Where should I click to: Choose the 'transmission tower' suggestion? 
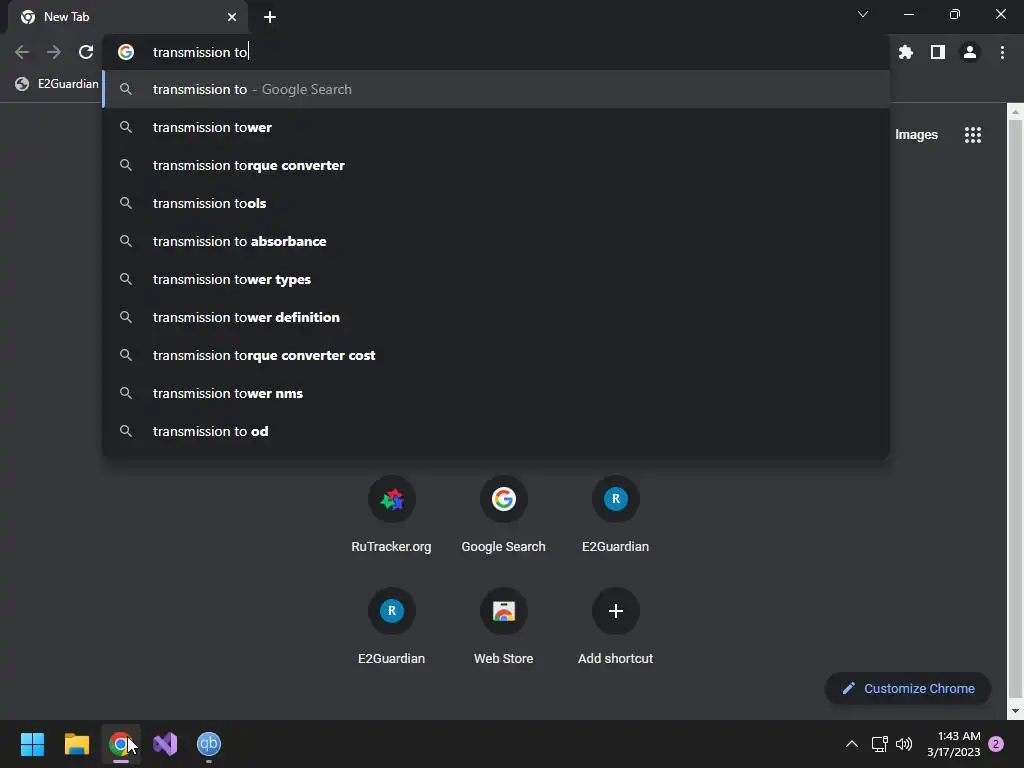(496, 127)
